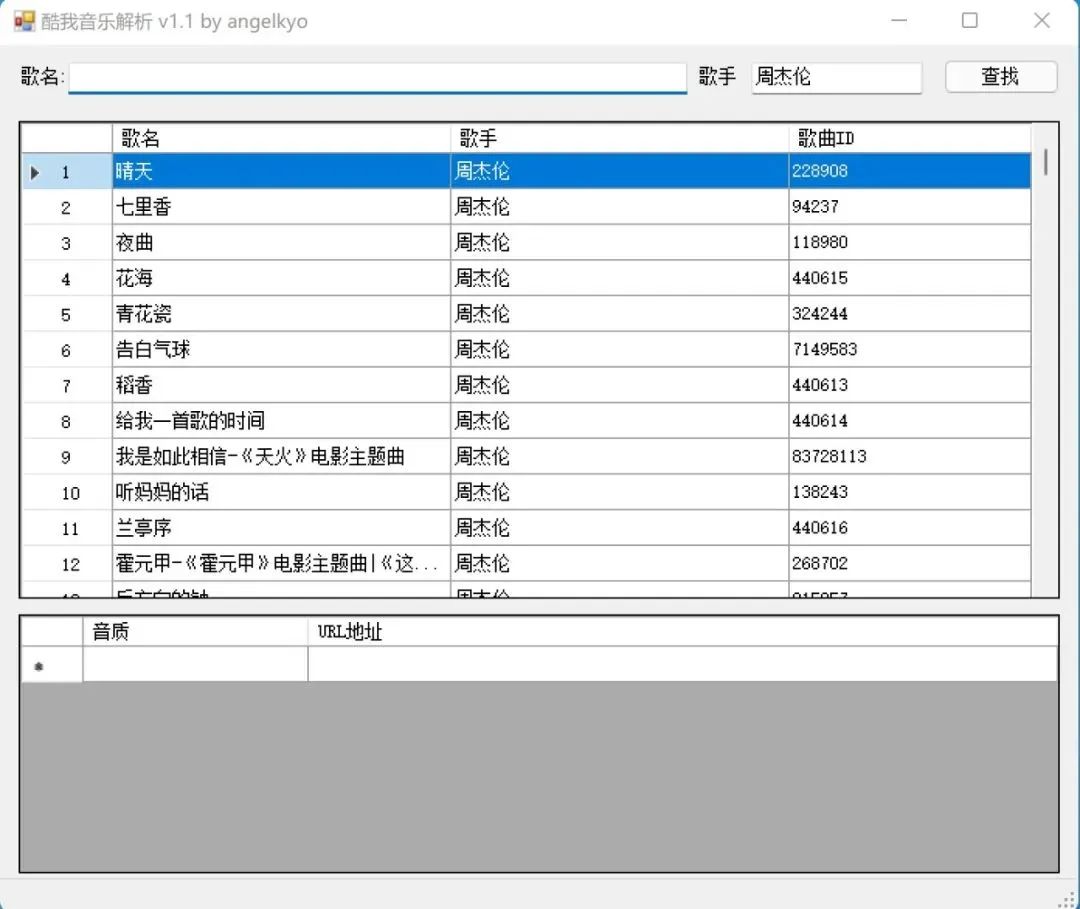The width and height of the screenshot is (1080, 909).
Task: Sort by the 歌手 column header
Action: point(619,138)
